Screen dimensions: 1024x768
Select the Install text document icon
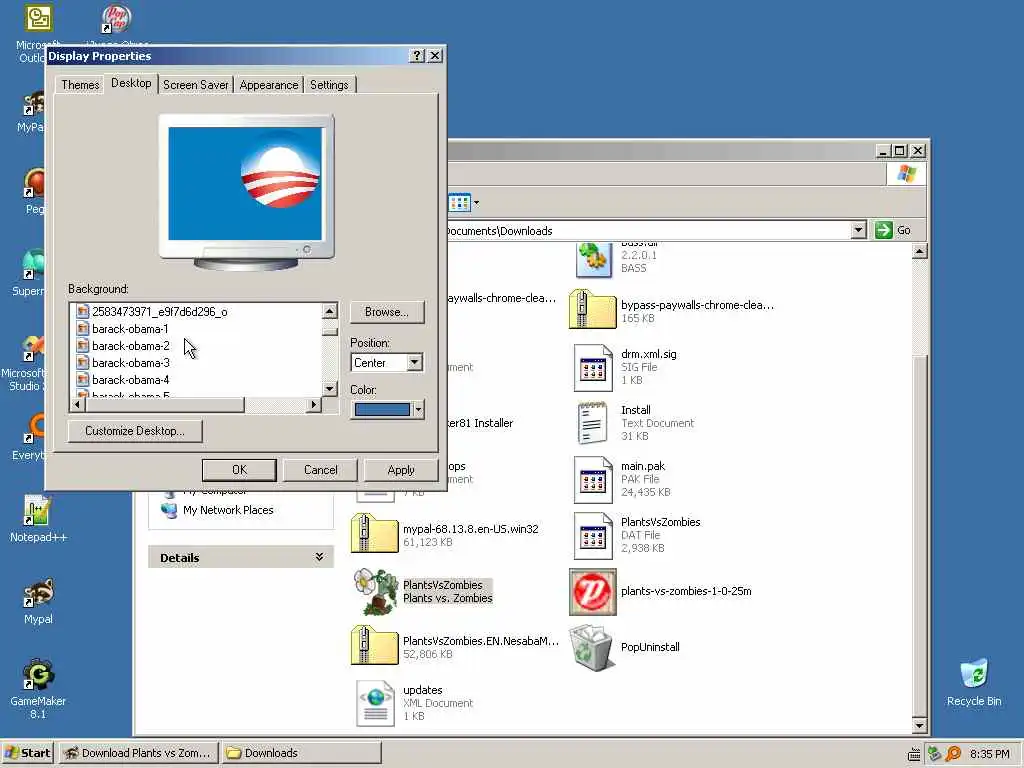tap(592, 423)
